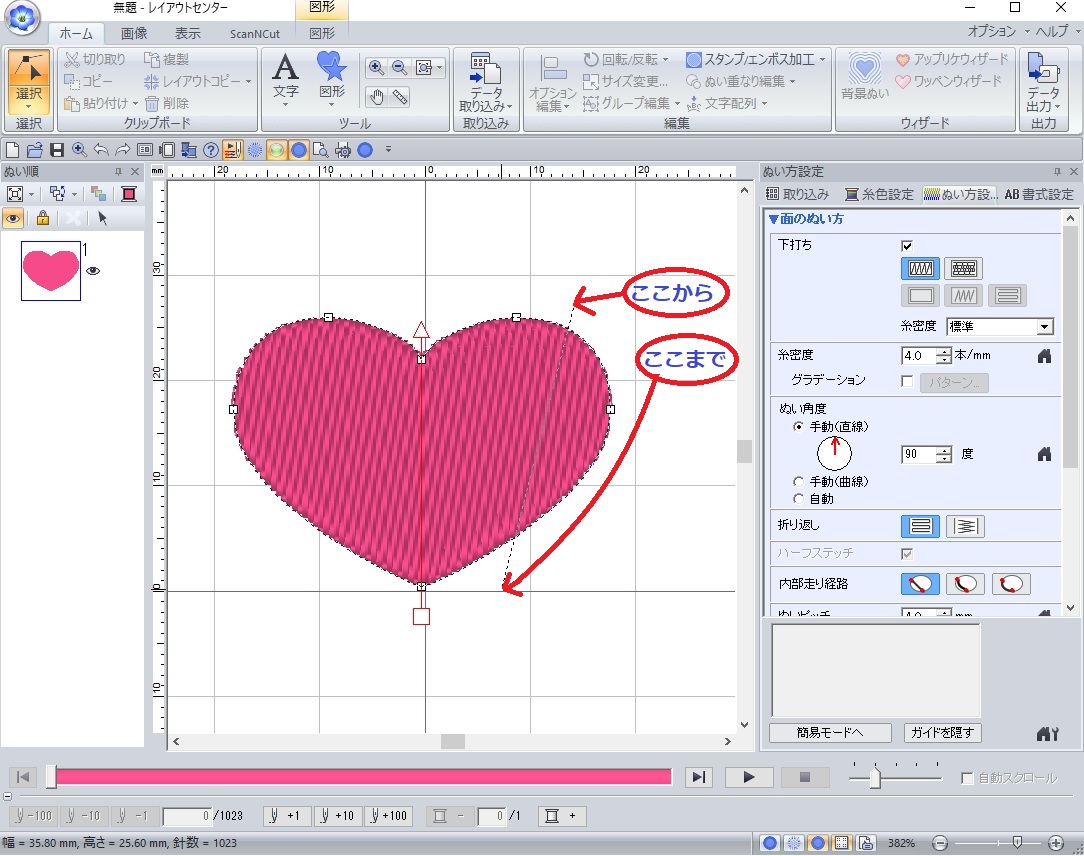Click the heart thumbnail in sewing order
The image size is (1084, 856).
coord(50,270)
